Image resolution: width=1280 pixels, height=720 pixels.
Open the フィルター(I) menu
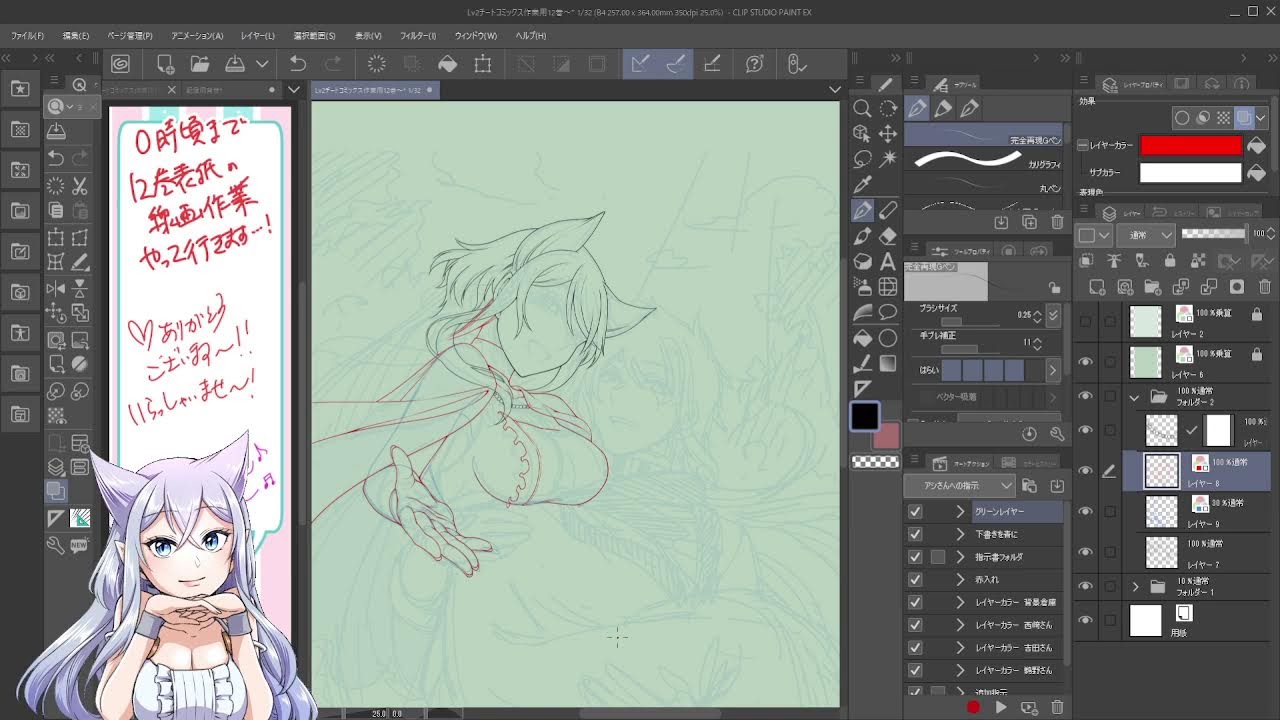pos(418,36)
